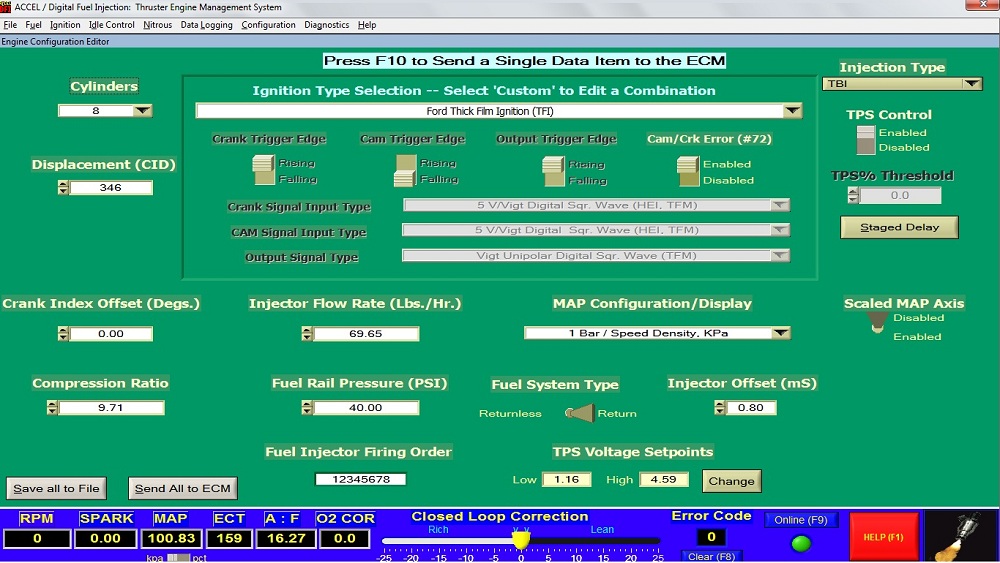Screen dimensions: 1000x563
Task: Toggle the TPS Control enabled/disabled switch
Action: [865, 140]
